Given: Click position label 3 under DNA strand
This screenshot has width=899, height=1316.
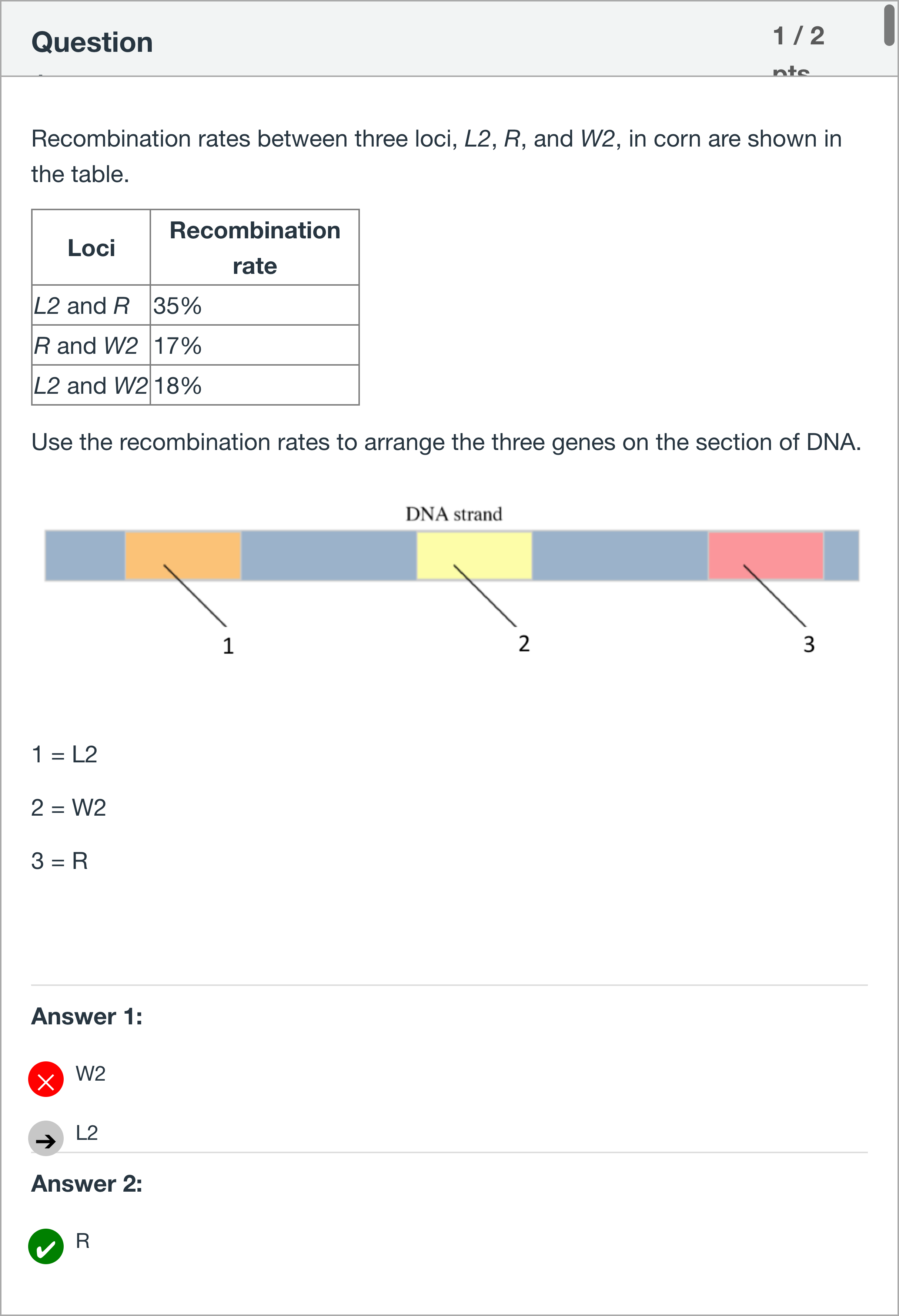Looking at the screenshot, I should click(809, 644).
